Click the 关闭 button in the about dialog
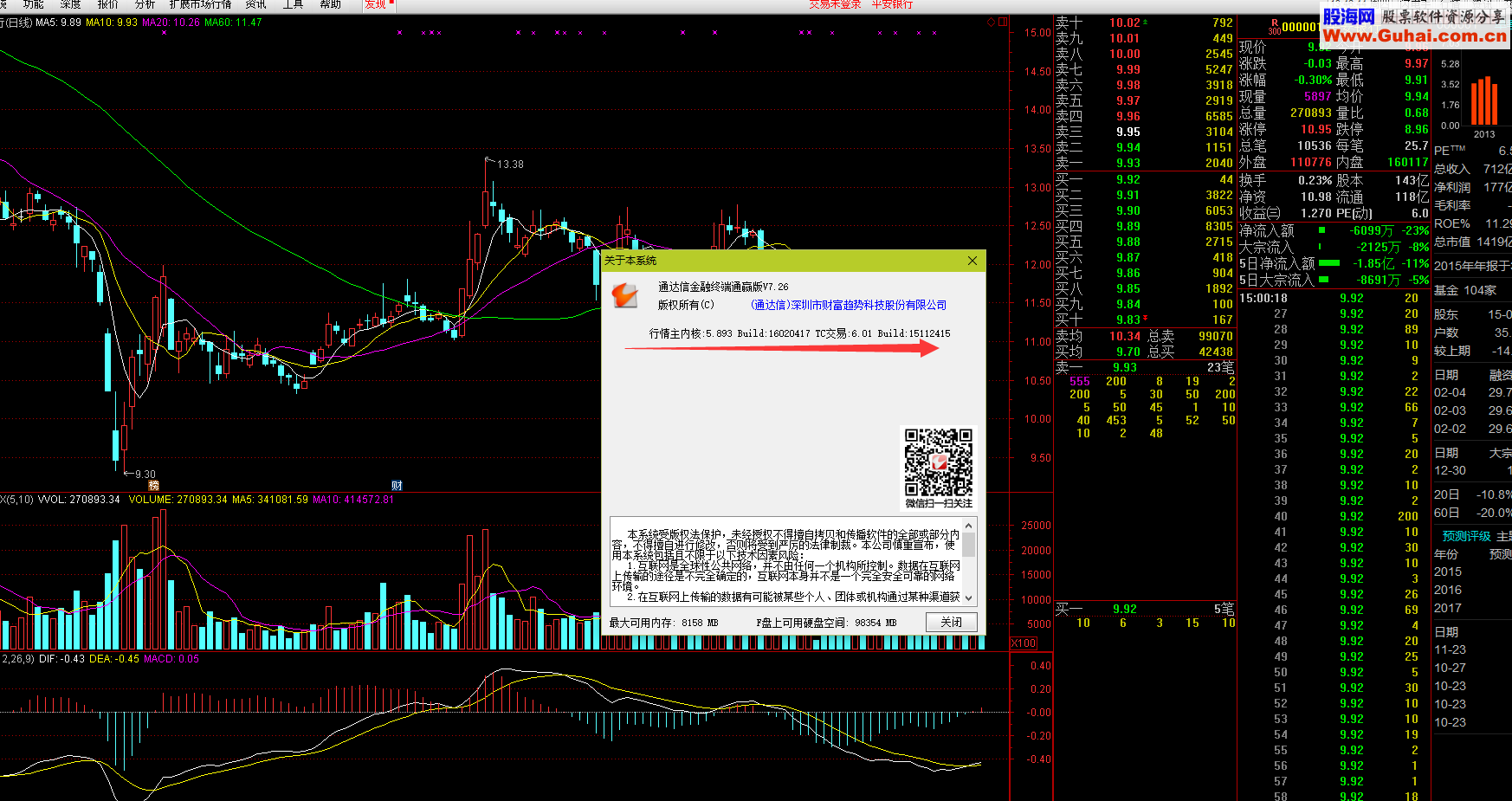The image size is (1512, 801). tap(951, 623)
